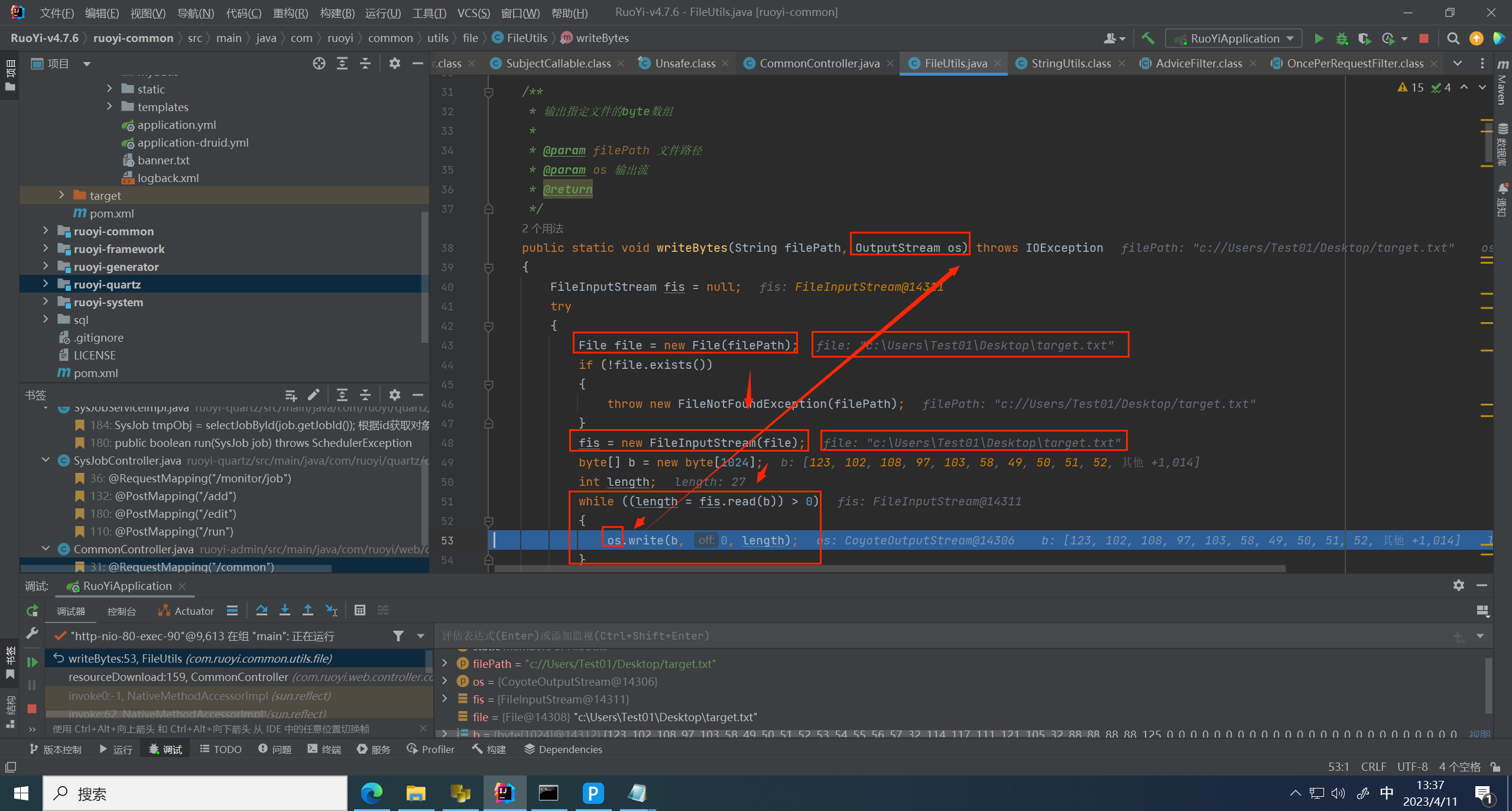Select resourceDownload:159 CommonController stack frame
The width and height of the screenshot is (1512, 811).
click(240, 677)
